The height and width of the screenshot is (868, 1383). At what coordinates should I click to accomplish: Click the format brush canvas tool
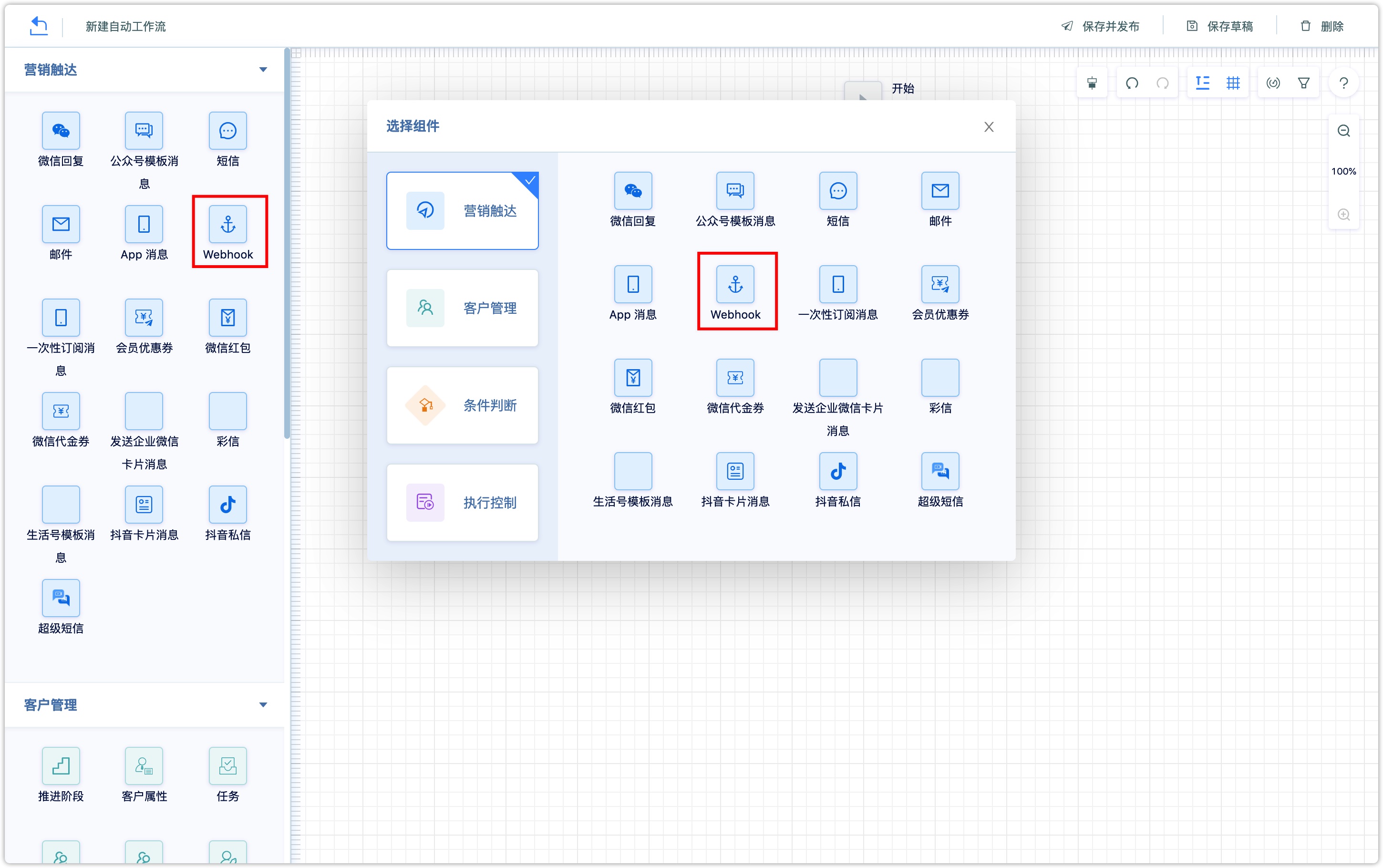coord(1092,83)
